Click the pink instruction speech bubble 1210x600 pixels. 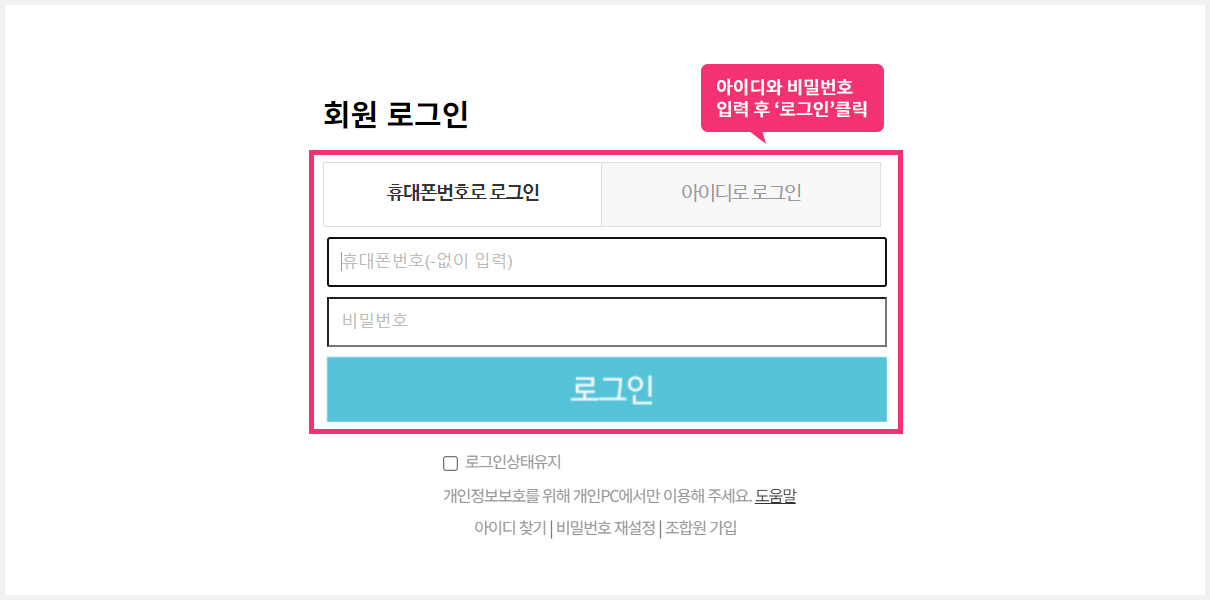(792, 97)
